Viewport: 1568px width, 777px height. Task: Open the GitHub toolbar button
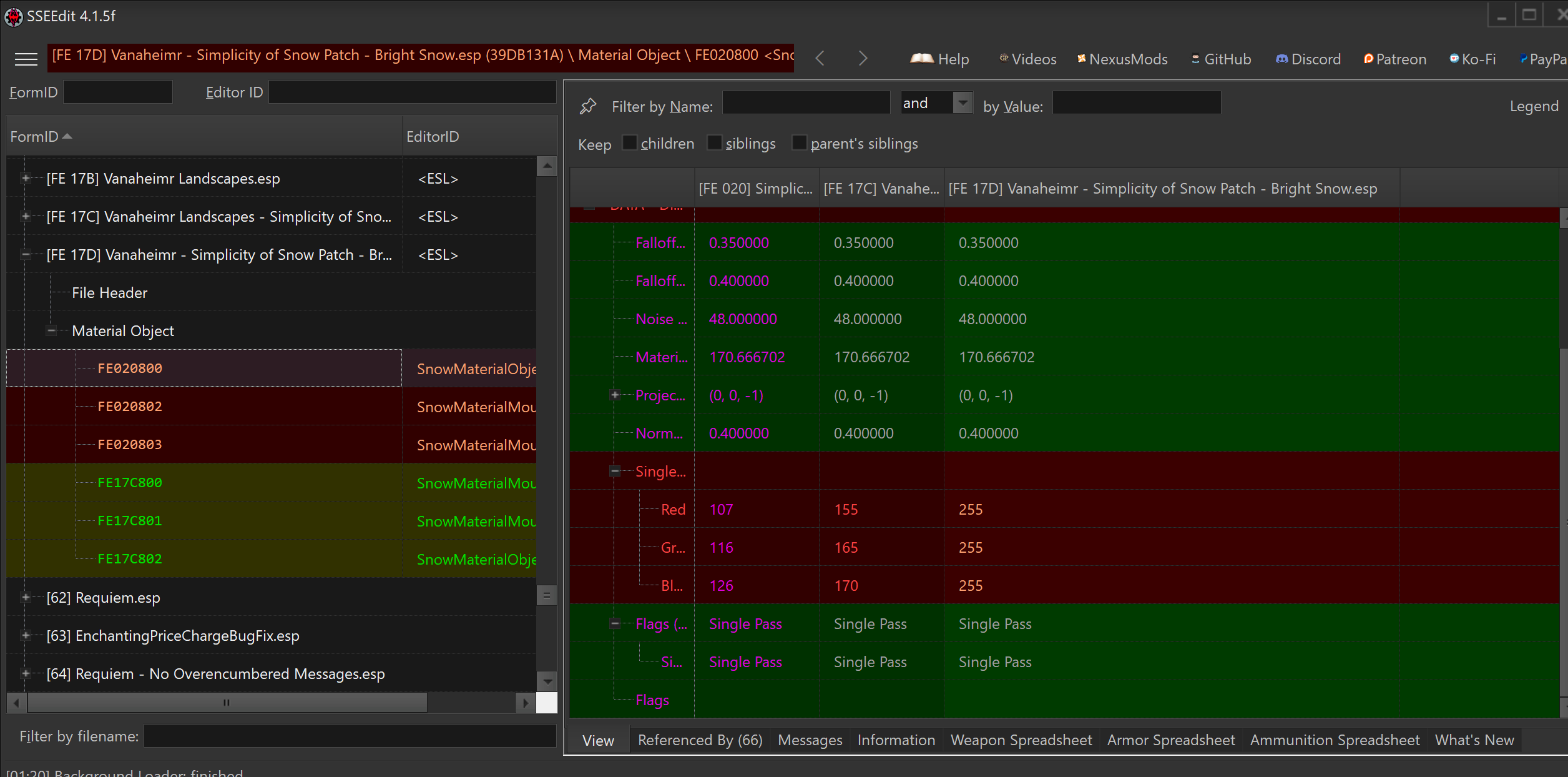tap(1222, 59)
